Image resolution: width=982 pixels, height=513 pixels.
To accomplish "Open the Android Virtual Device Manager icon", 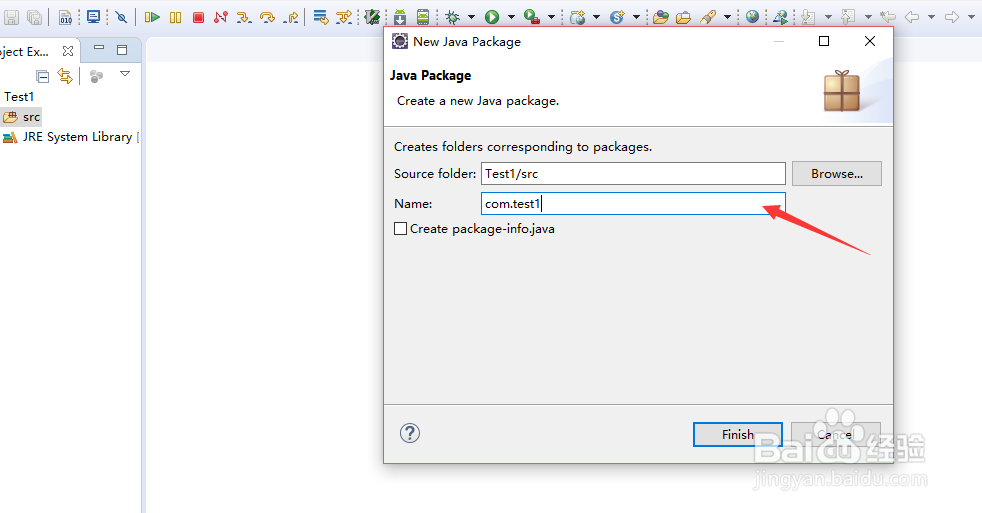I will (x=423, y=17).
